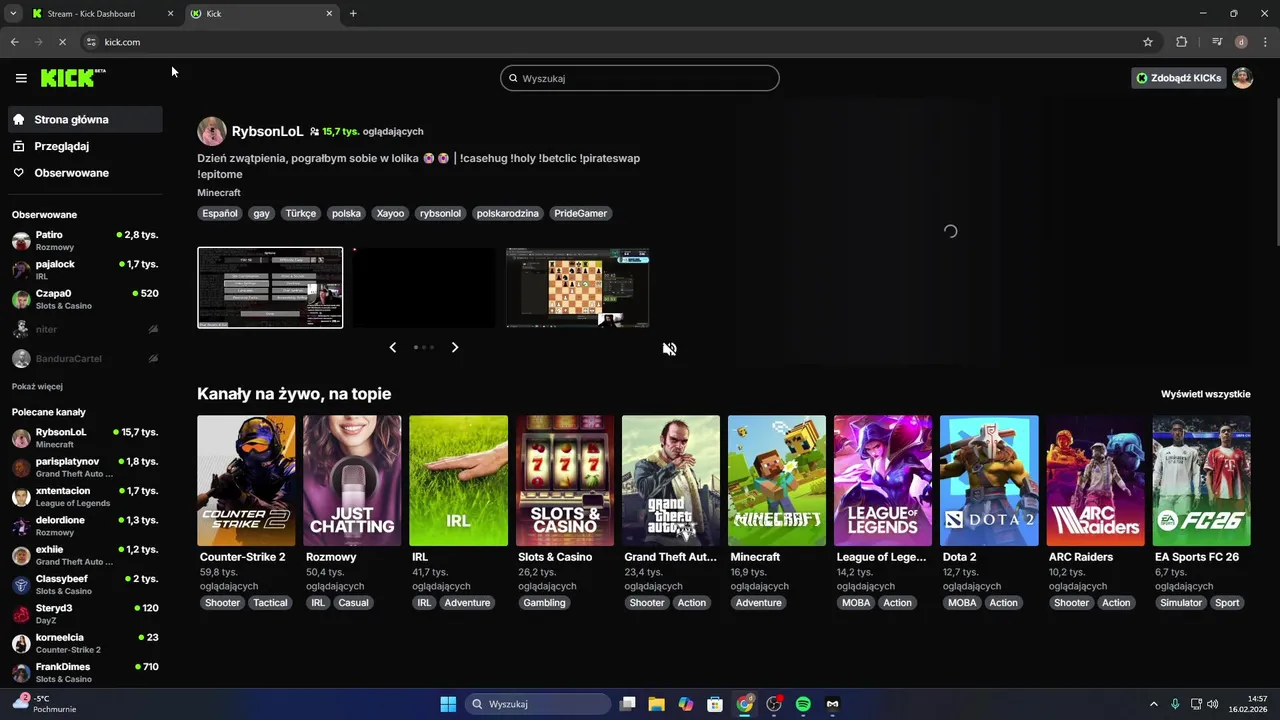Open followed channel pajalock
1280x720 pixels.
(85, 269)
